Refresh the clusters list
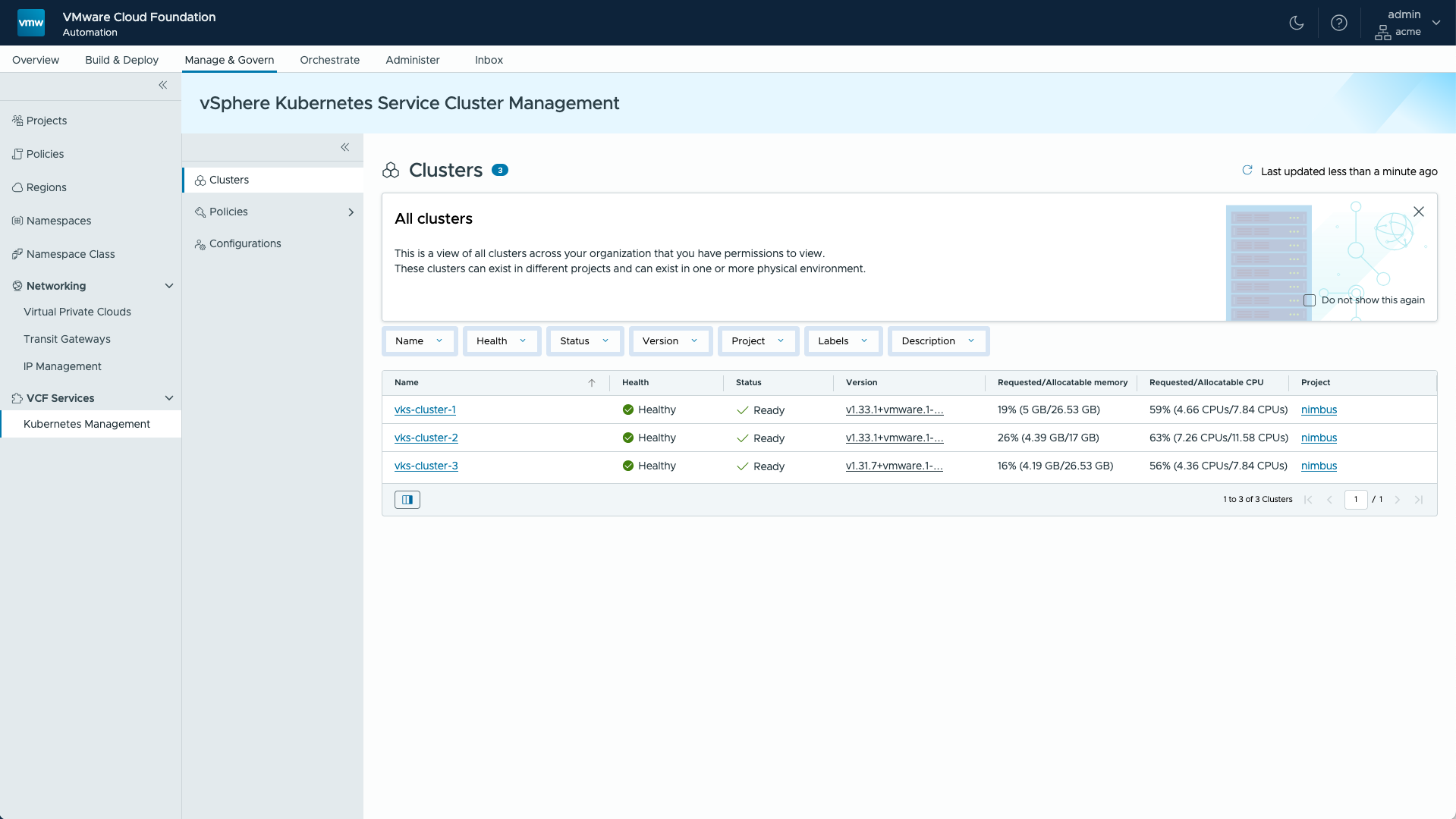Screen dimensions: 1456x819 coord(1247,171)
